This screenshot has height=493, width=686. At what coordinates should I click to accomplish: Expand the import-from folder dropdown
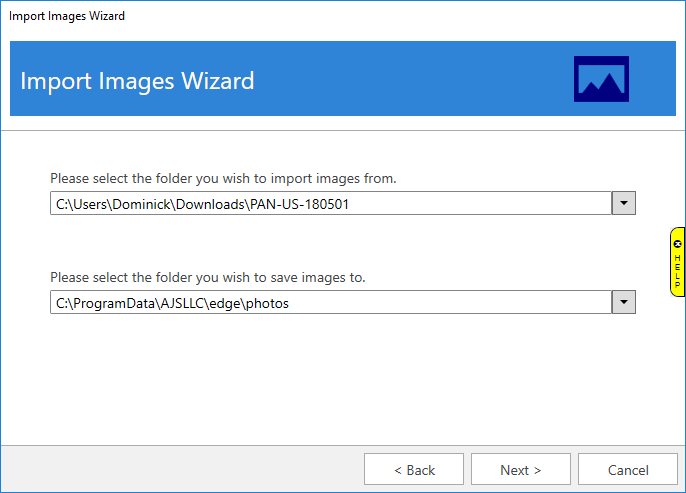click(x=623, y=203)
